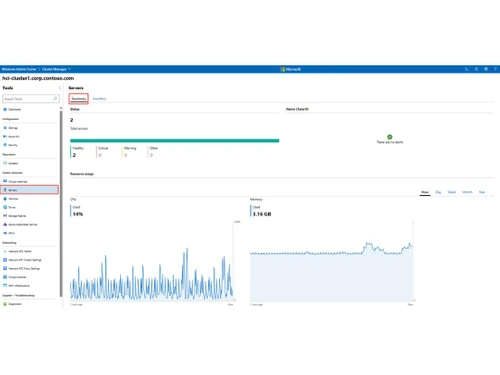500x375 pixels.
Task: Click the 3.16 GB memory value
Action: pos(262,214)
